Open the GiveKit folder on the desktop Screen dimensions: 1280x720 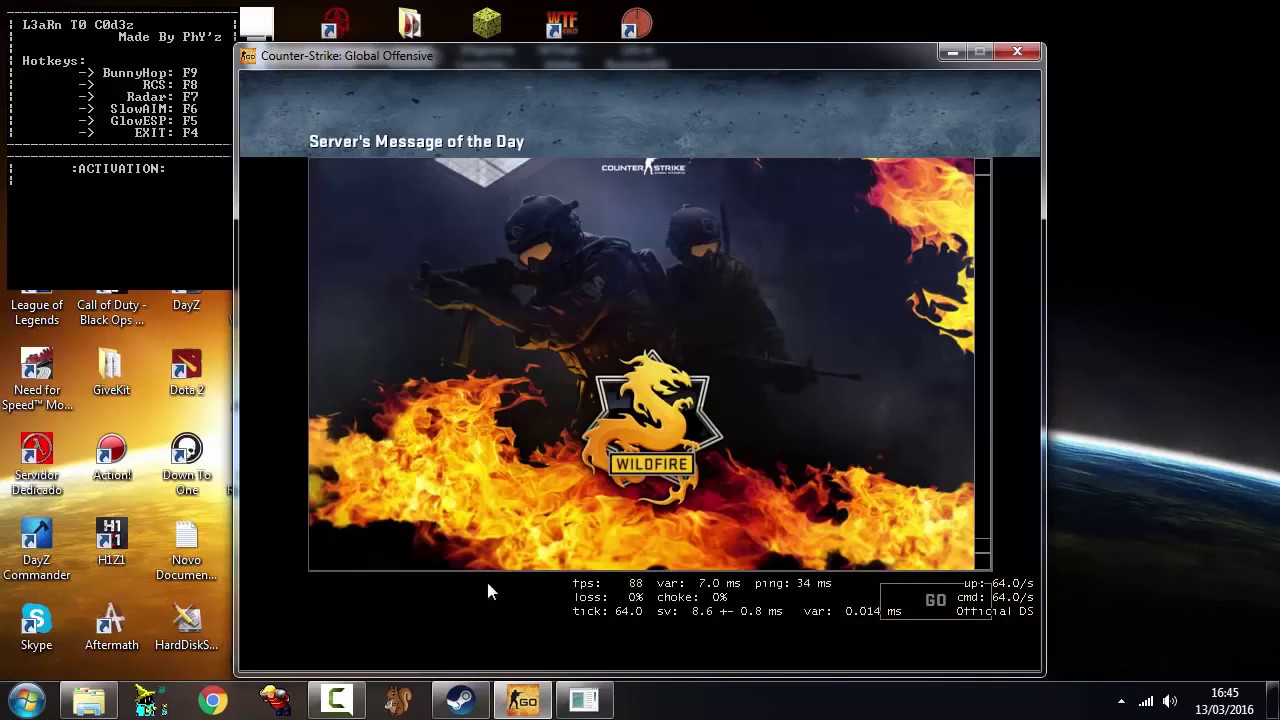coord(111,372)
